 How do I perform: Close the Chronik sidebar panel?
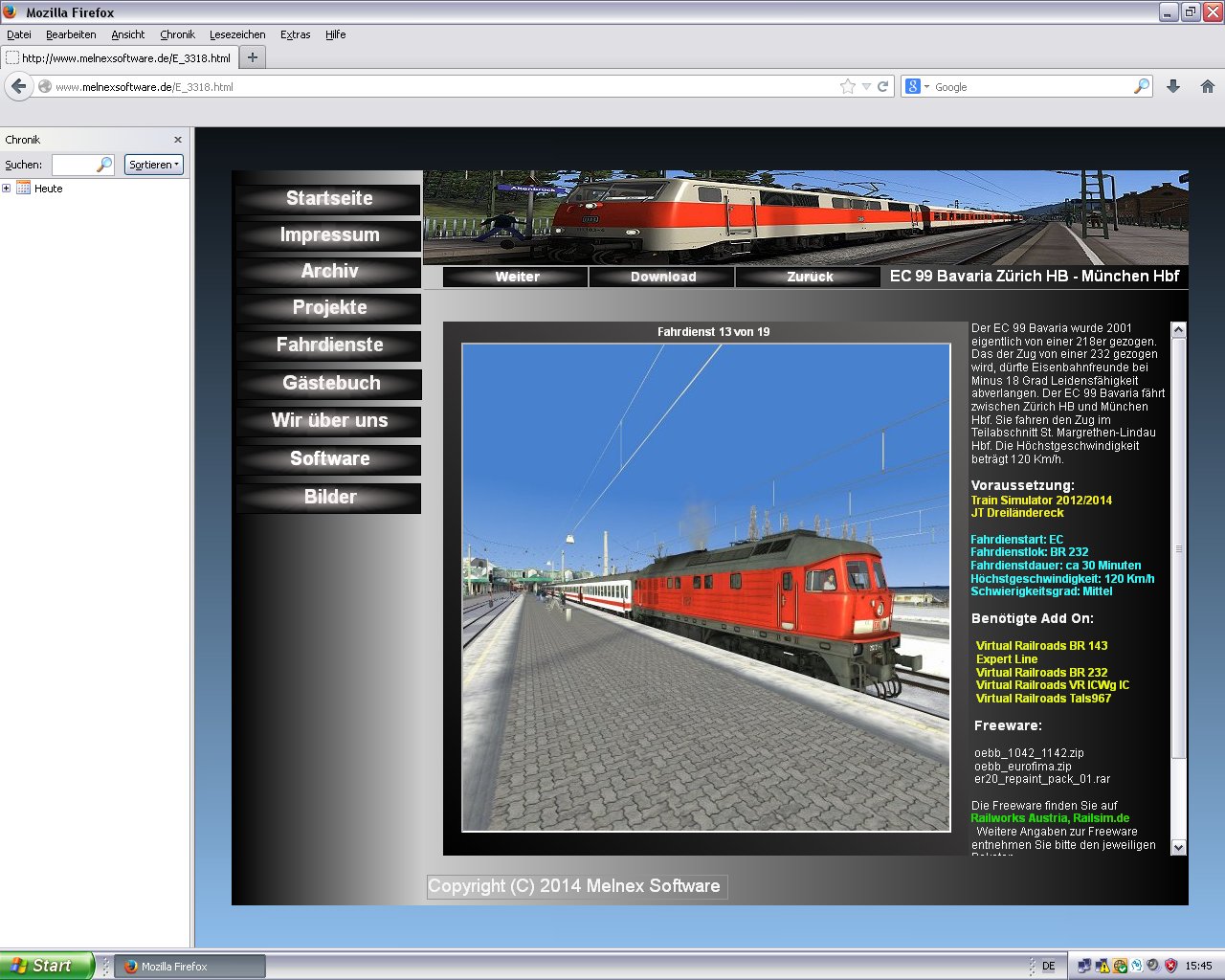coord(178,140)
